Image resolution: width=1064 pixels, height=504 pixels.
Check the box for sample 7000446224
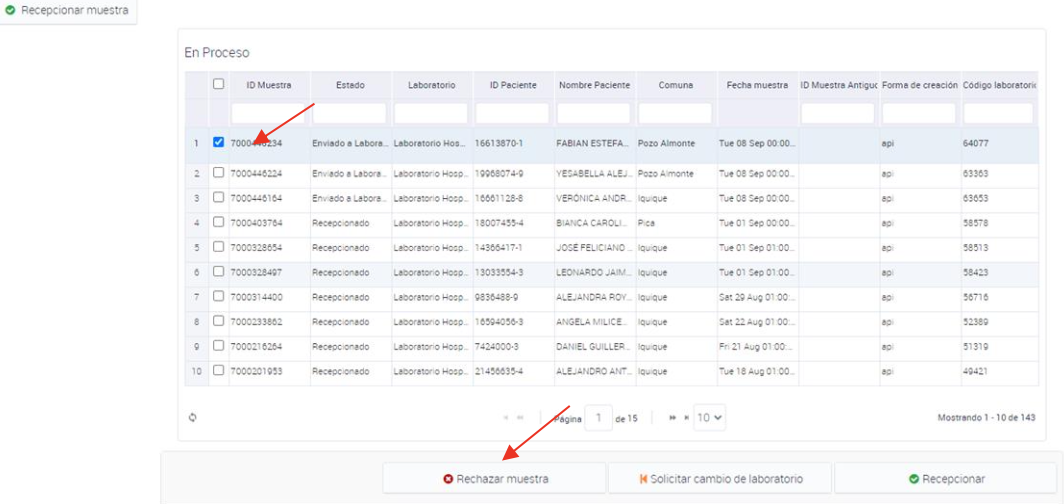pyautogui.click(x=218, y=173)
